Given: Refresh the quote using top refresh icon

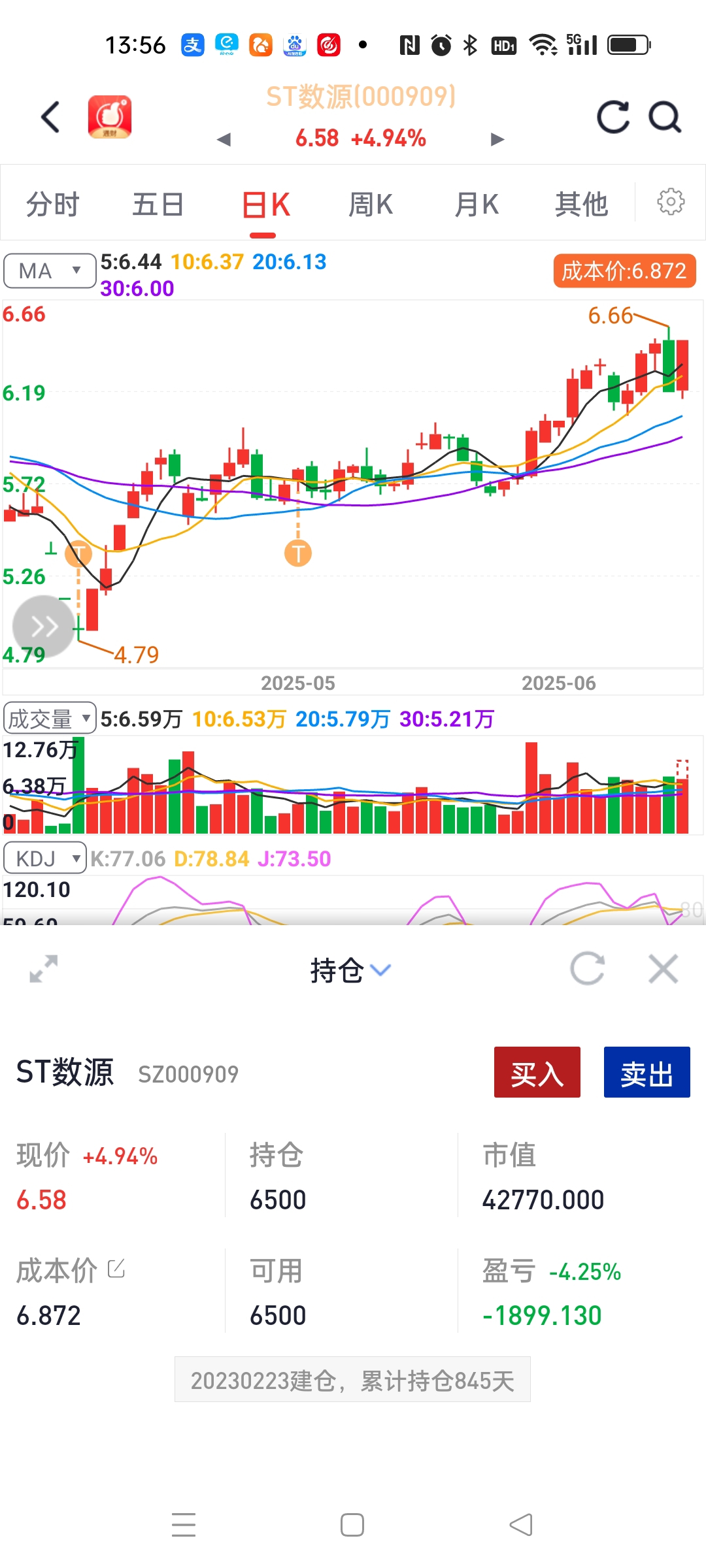Looking at the screenshot, I should pos(613,117).
